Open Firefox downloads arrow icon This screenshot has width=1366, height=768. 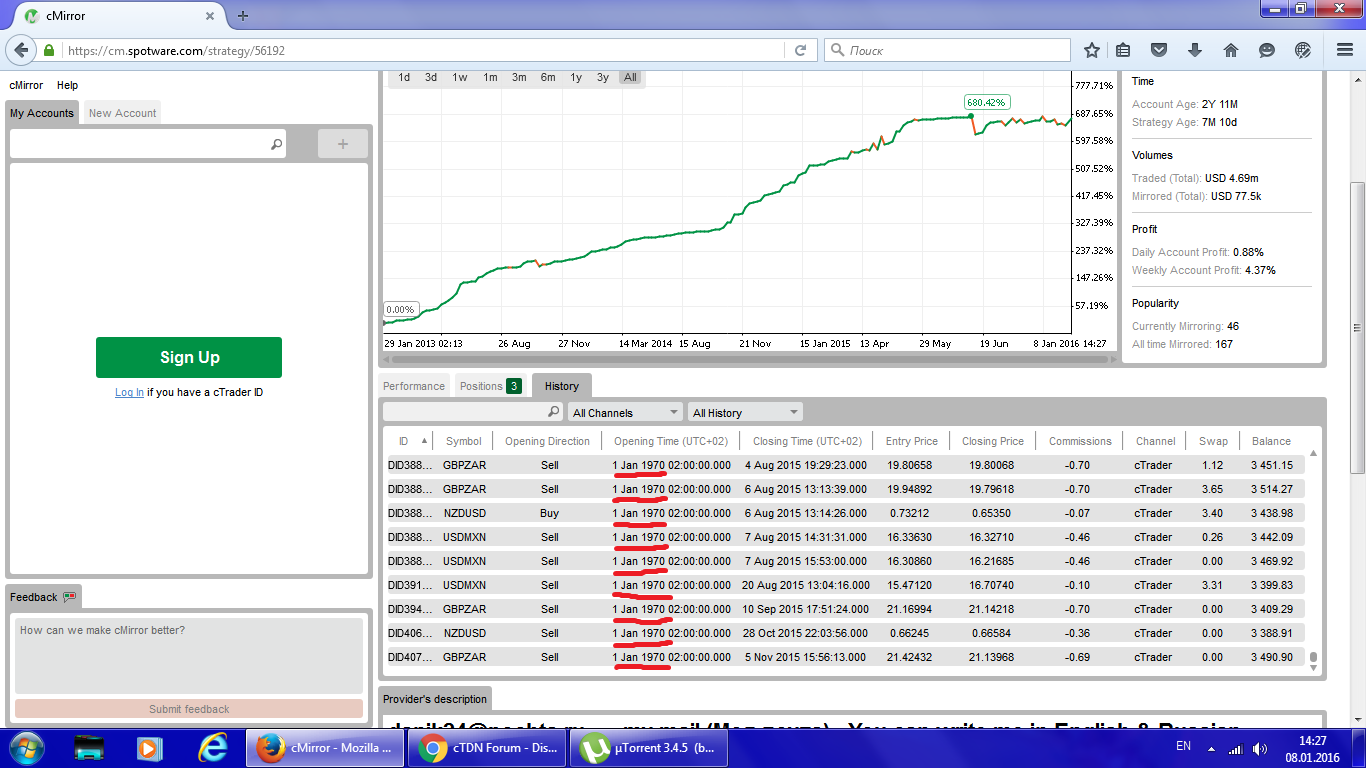pos(1195,50)
